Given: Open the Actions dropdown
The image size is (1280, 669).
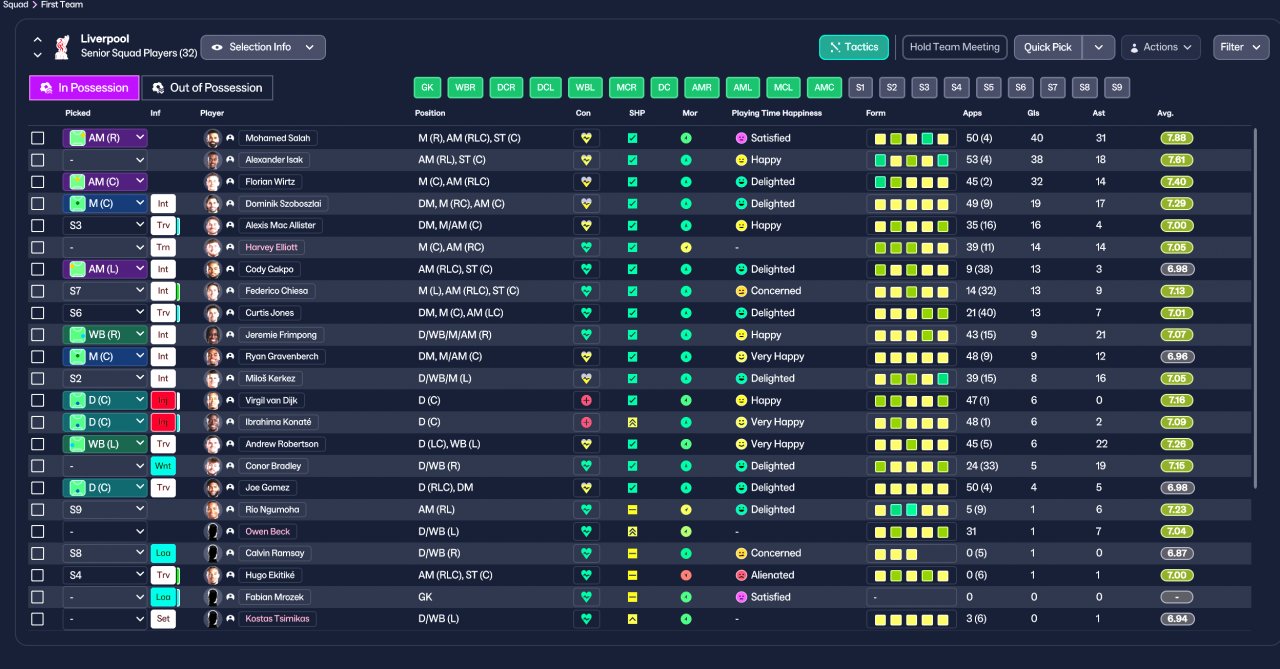Looking at the screenshot, I should (1161, 47).
